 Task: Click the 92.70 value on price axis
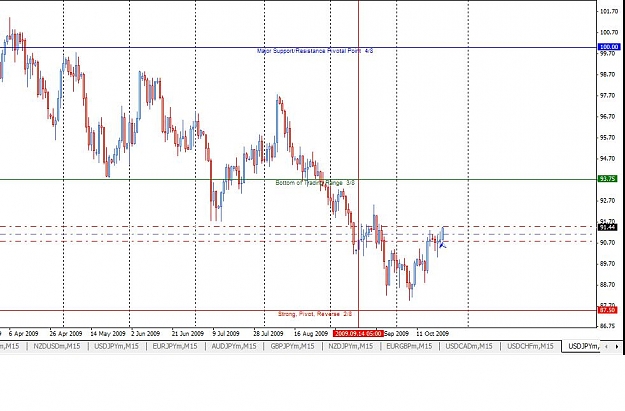[x=608, y=201]
